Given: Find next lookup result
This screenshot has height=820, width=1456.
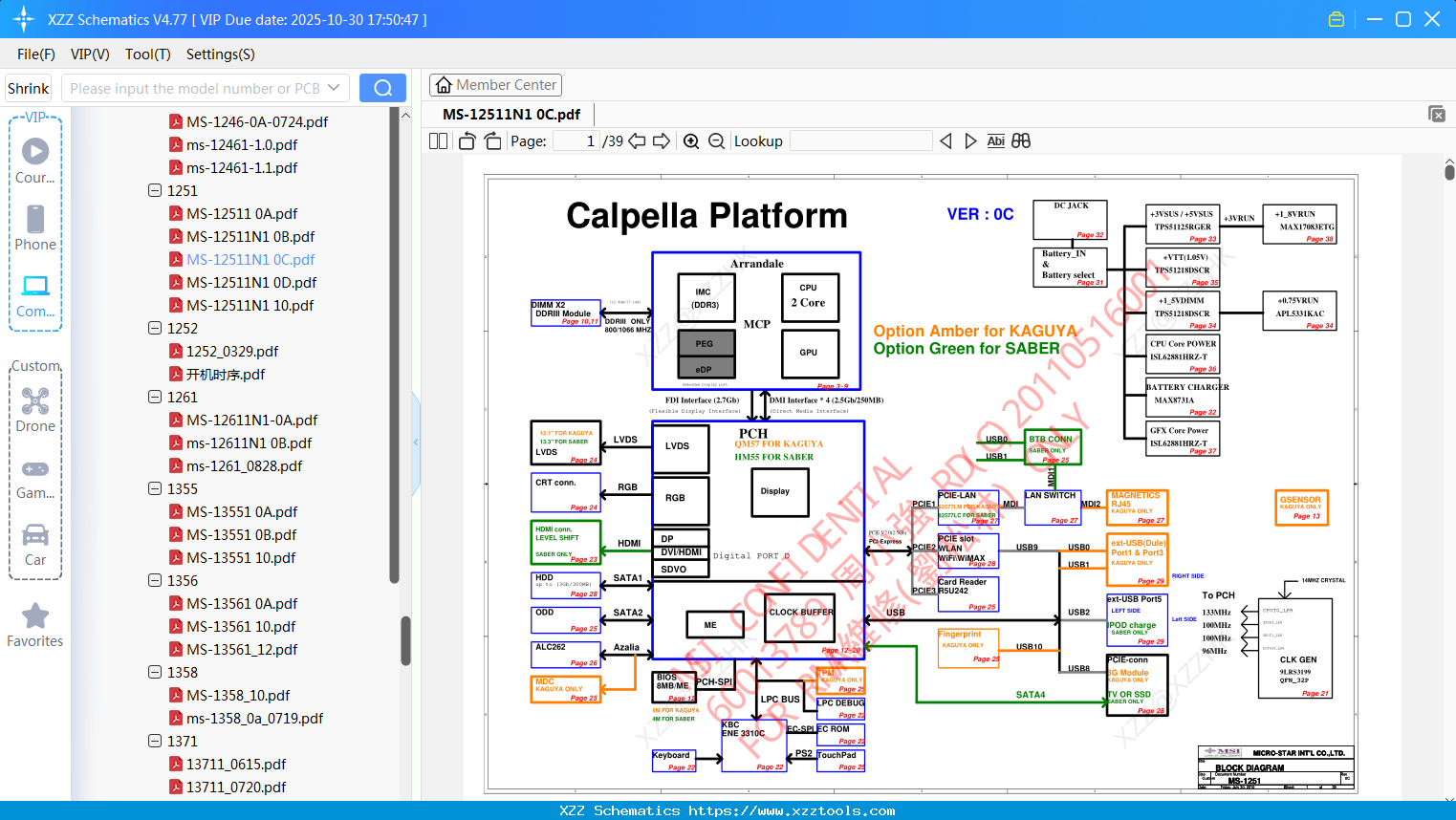Looking at the screenshot, I should (970, 140).
